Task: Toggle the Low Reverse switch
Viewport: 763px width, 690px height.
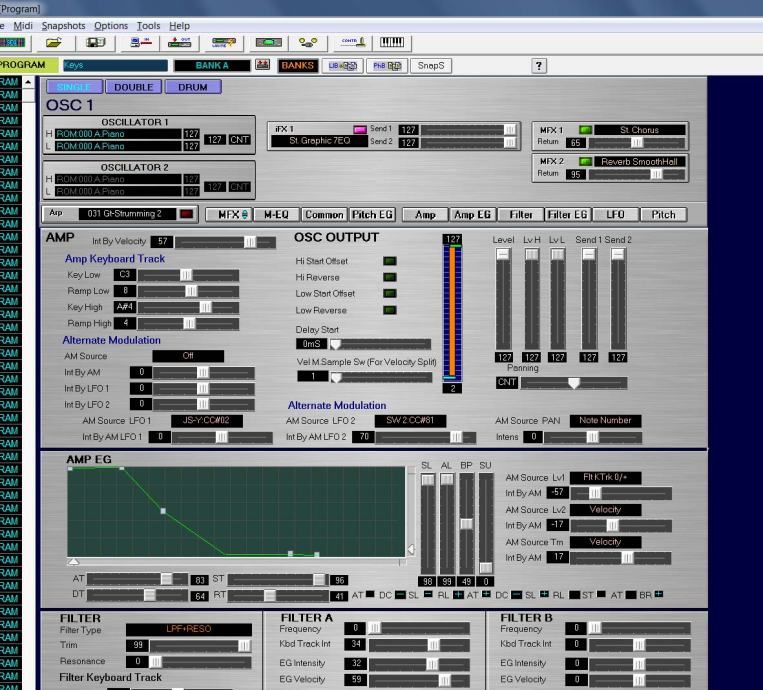Action: coord(389,310)
